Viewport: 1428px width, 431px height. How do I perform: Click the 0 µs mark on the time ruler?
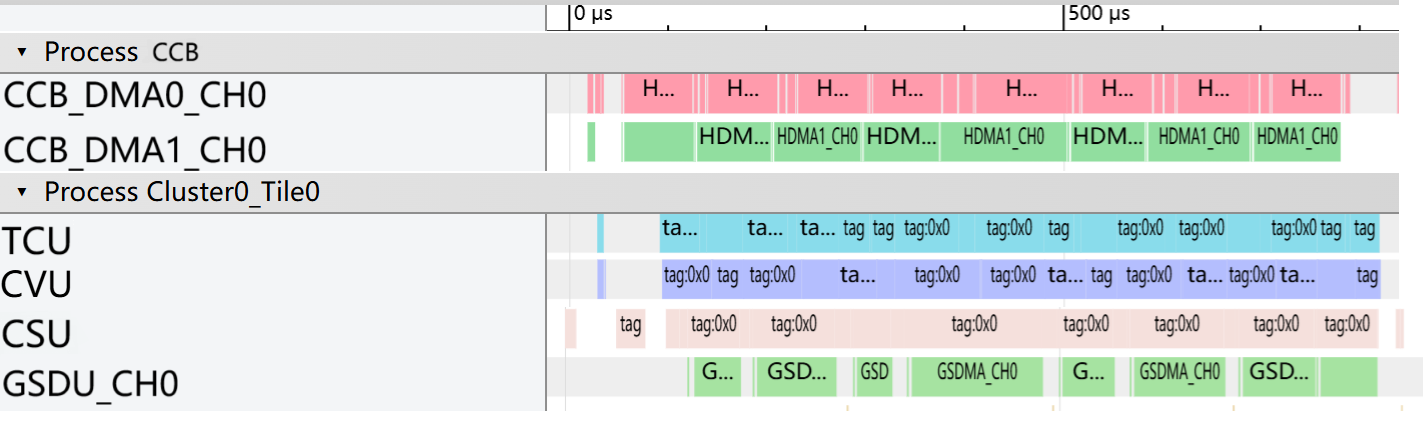[x=592, y=14]
